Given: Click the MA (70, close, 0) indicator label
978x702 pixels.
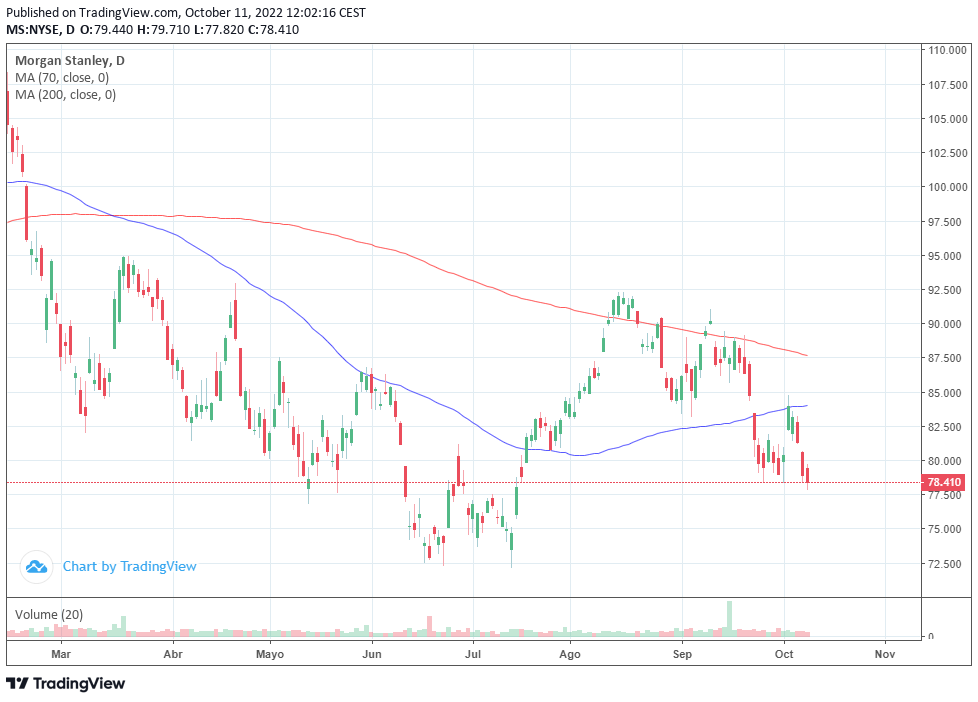Looking at the screenshot, I should pos(62,78).
